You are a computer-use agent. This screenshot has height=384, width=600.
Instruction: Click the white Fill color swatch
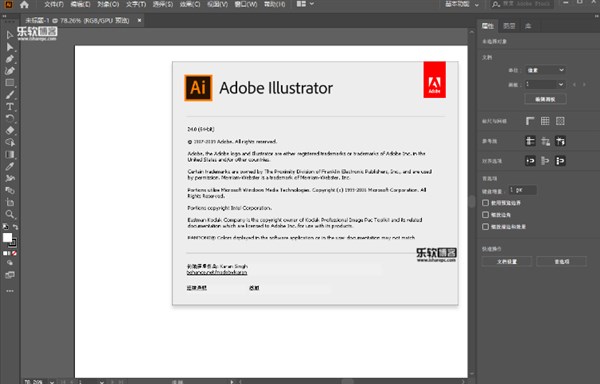(x=7, y=238)
